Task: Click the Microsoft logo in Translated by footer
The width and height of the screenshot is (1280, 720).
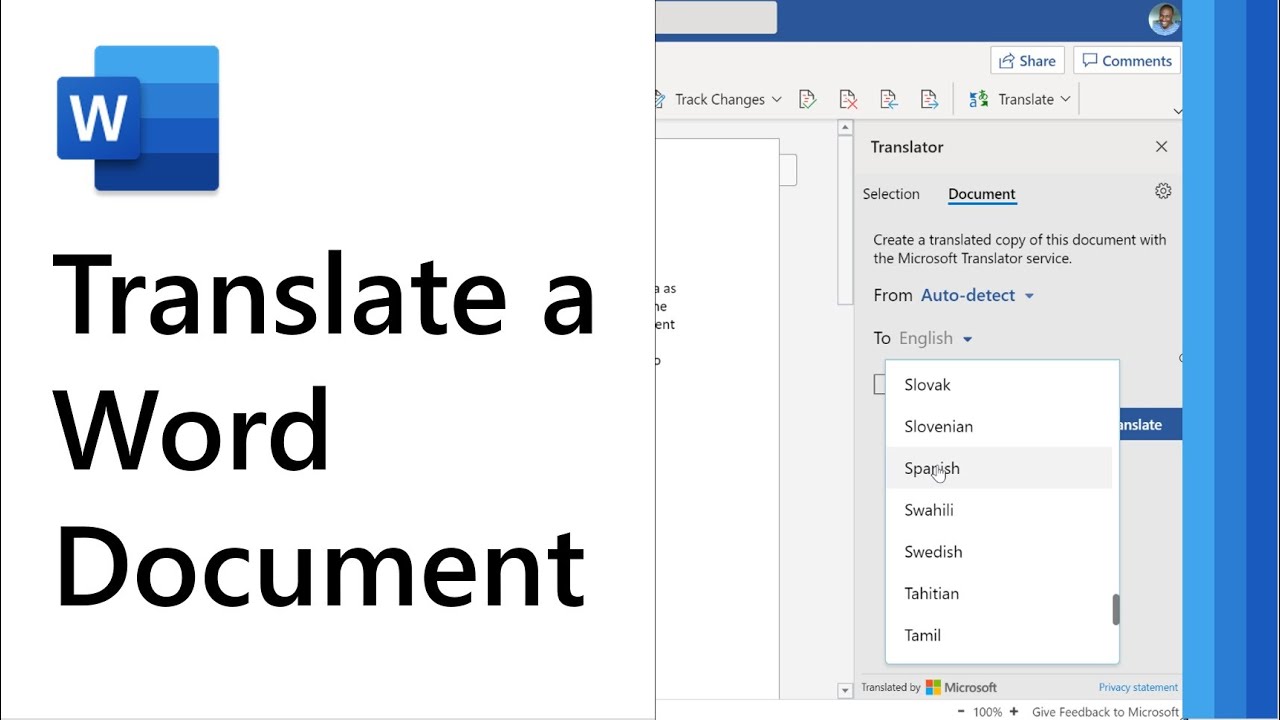Action: tap(961, 687)
